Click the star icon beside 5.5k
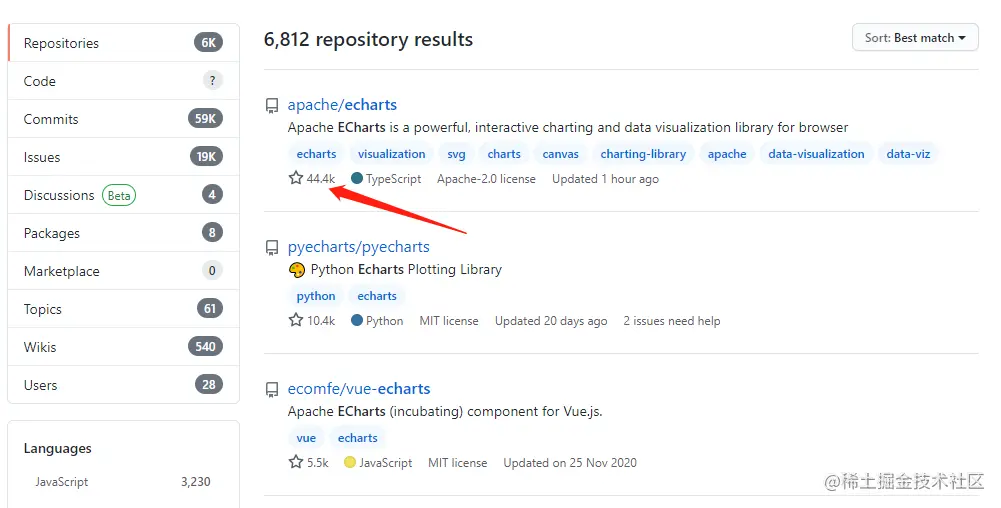This screenshot has height=508, width=1001. [296, 461]
